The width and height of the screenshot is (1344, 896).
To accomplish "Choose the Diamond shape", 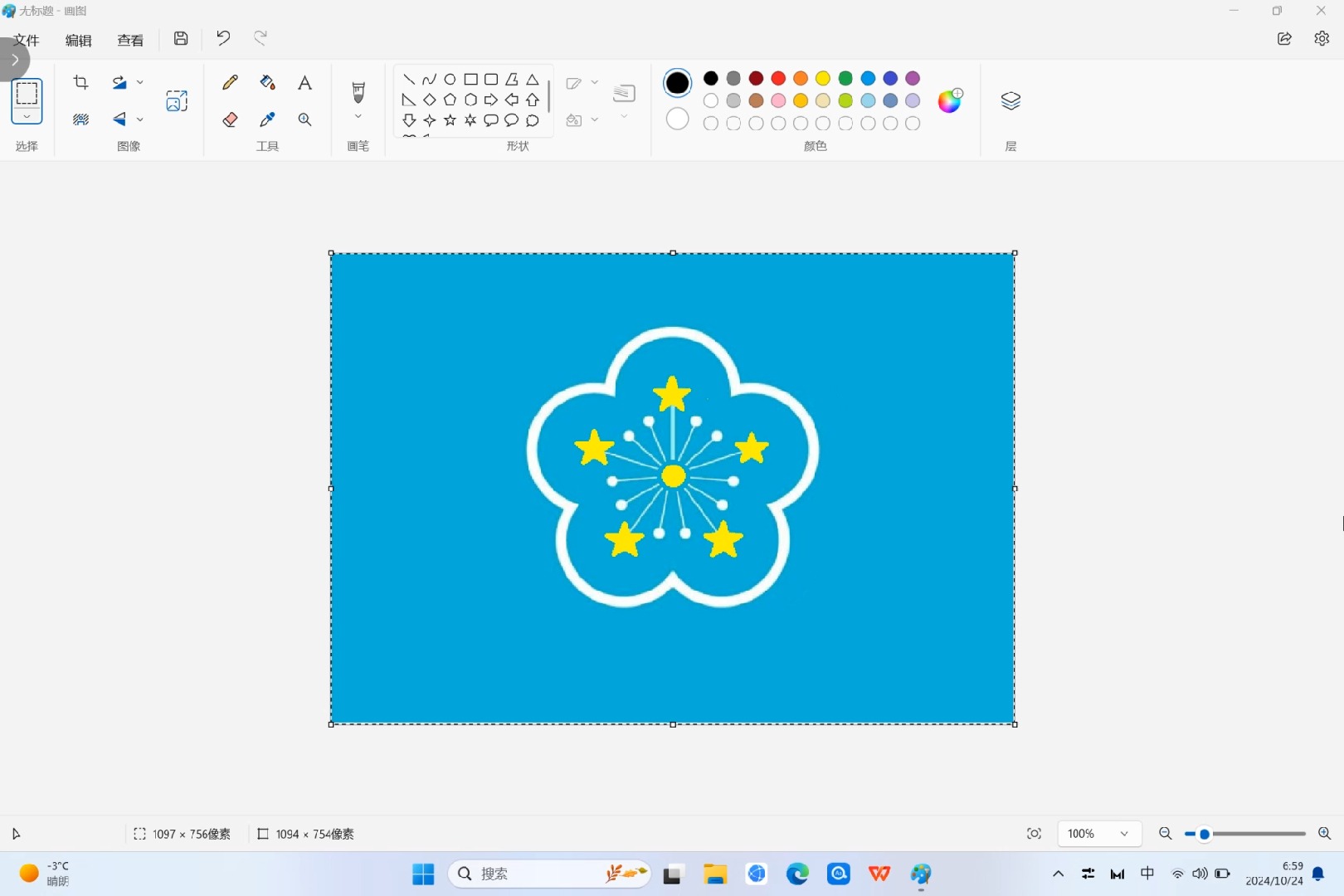I will coord(429,100).
